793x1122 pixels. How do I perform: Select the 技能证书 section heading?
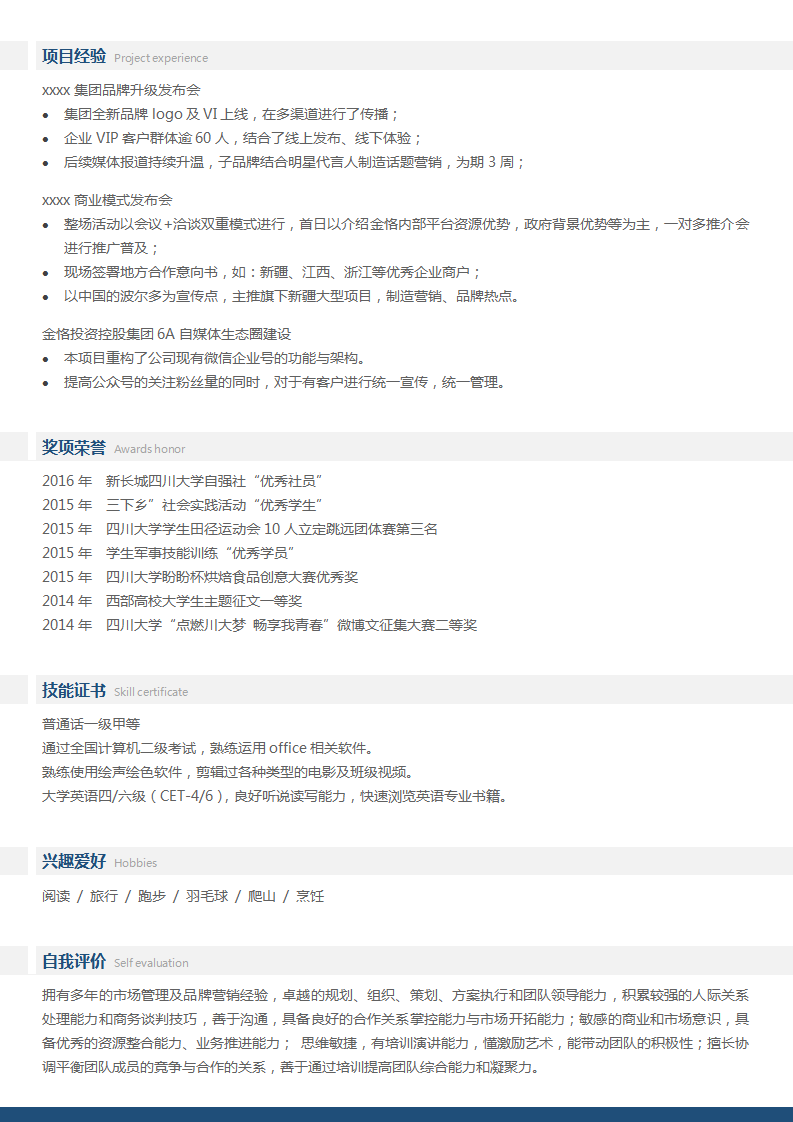pos(73,690)
